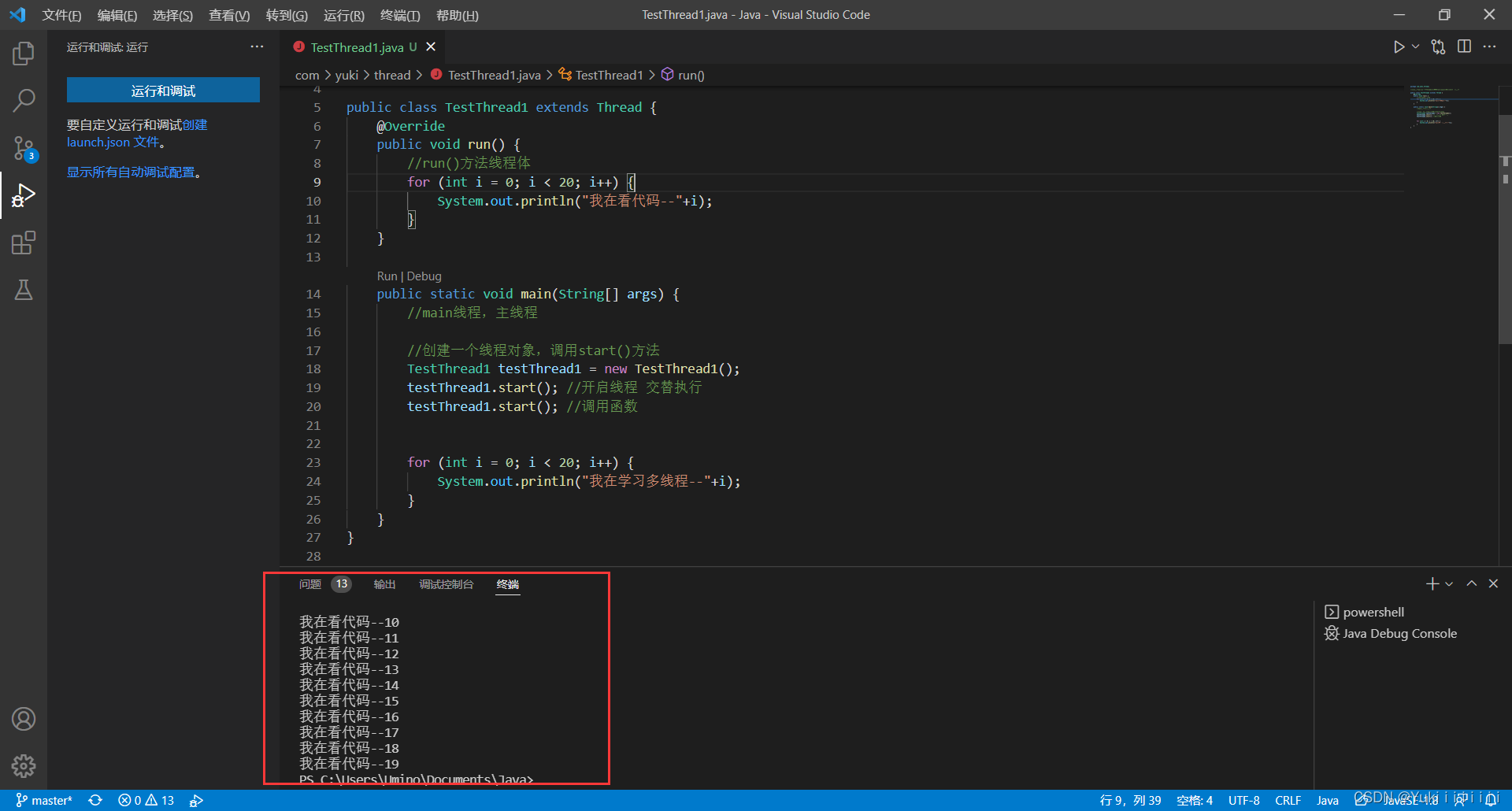
Task: Click the 创建 launch.json 文件 link
Action: (136, 133)
